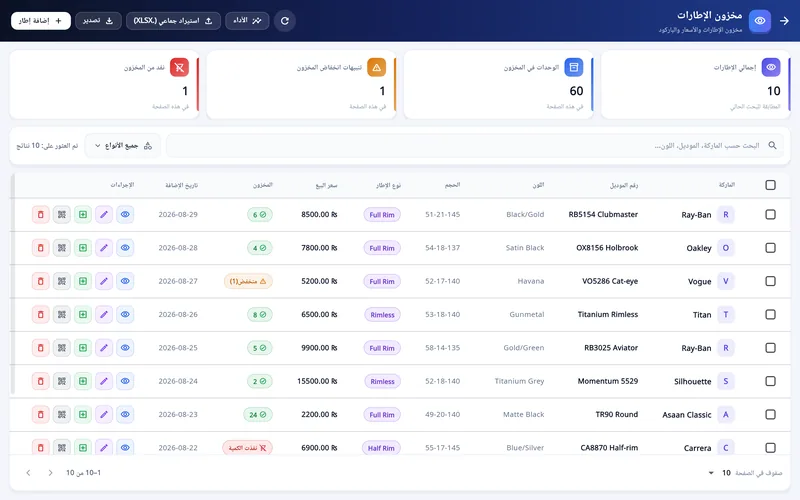
Task: Check the Oakley row checkbox
Action: [770, 248]
